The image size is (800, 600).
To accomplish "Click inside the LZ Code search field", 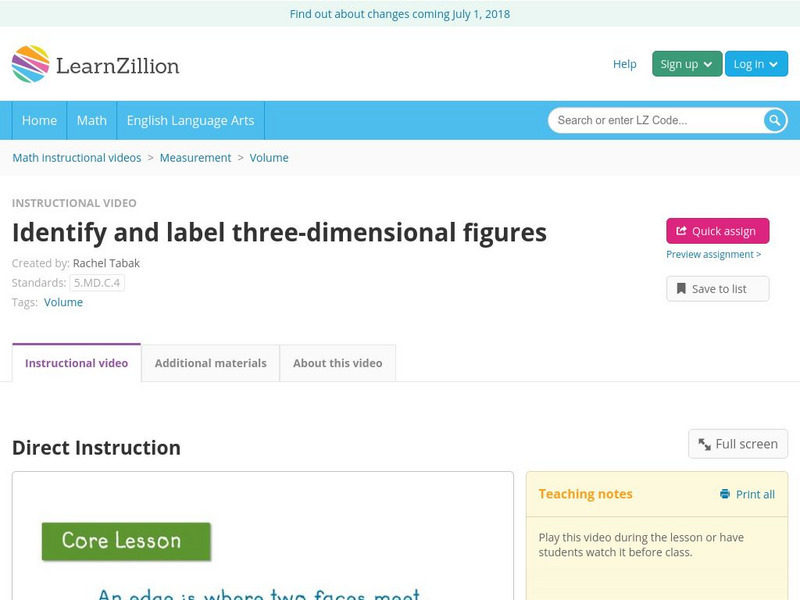I will pos(640,120).
